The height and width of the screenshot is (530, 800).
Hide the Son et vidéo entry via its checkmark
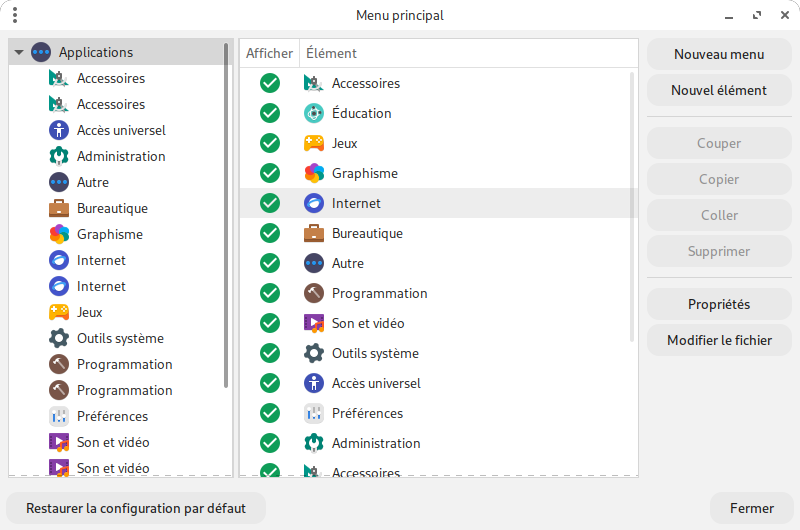pyautogui.click(x=270, y=323)
